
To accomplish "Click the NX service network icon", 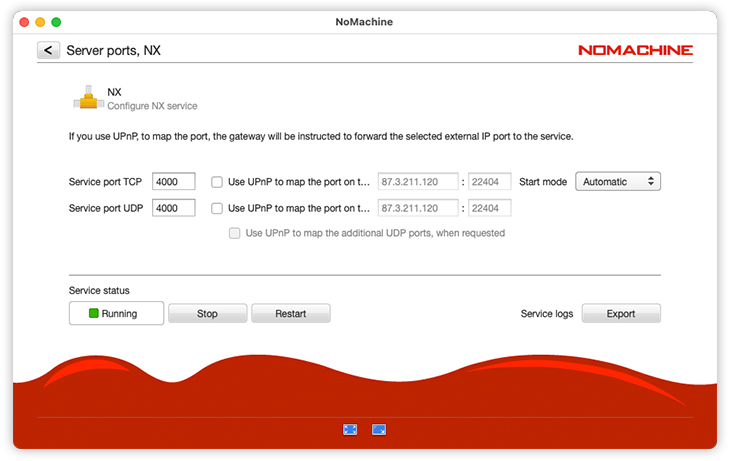I will pos(87,98).
